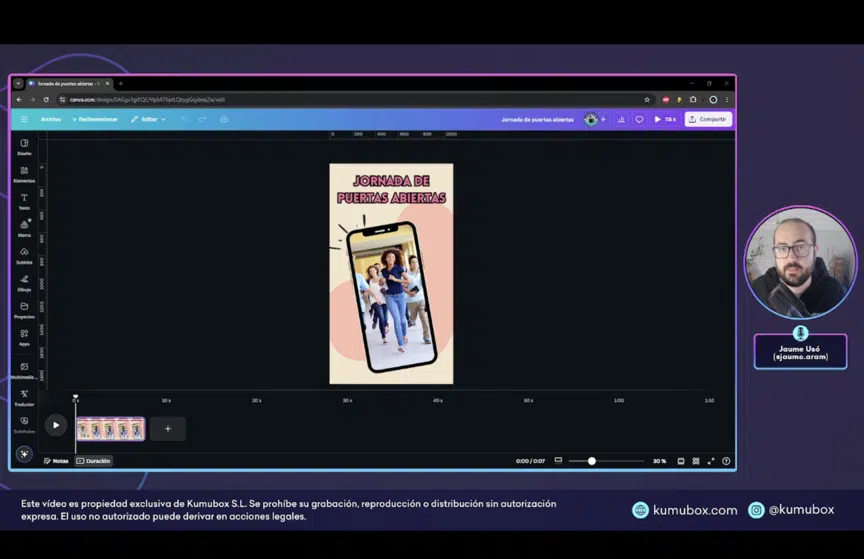
Task: Select the JORNADA DE PUERTAS ABIERTAS heading on canvas
Action: (x=391, y=189)
